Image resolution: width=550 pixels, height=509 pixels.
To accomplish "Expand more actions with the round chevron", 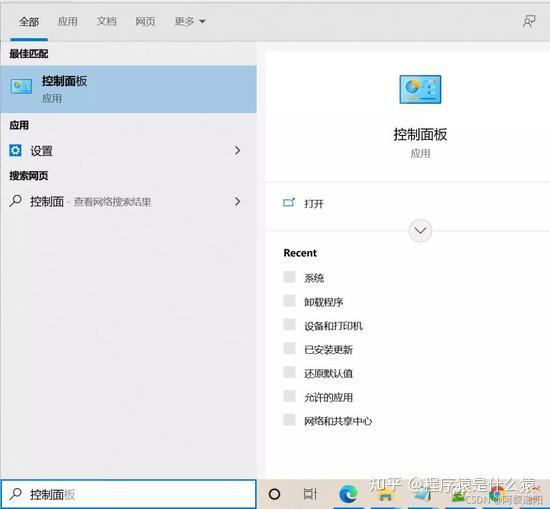I will tap(420, 230).
